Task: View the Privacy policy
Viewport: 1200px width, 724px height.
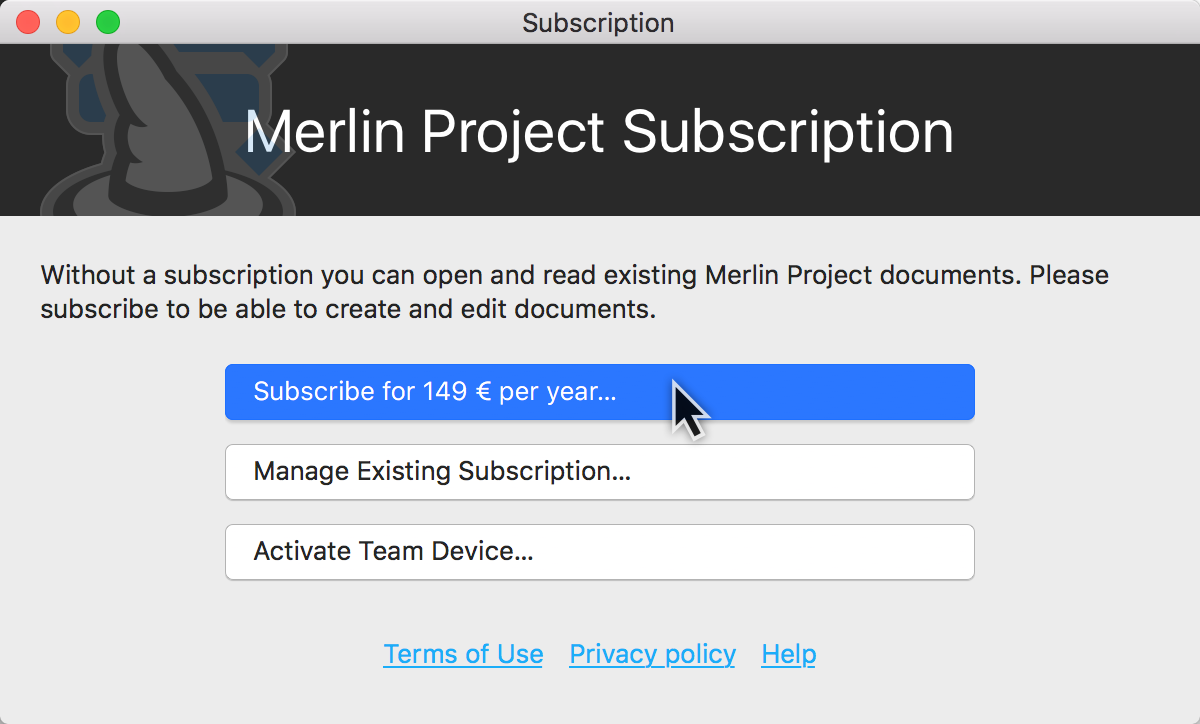Action: tap(652, 653)
